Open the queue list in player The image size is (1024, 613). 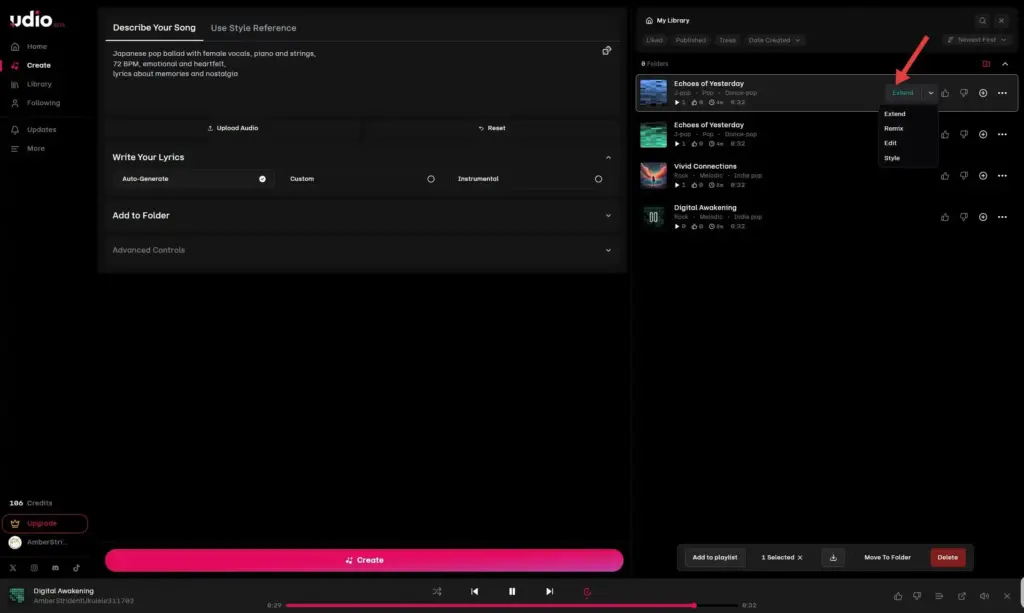(939, 596)
